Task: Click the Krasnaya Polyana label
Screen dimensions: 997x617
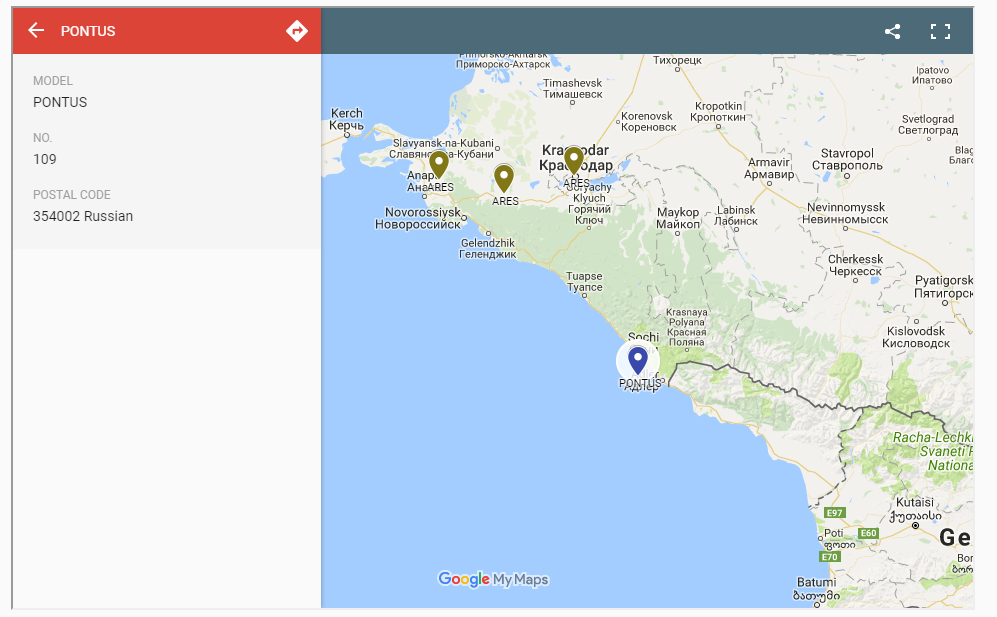Action: pyautogui.click(x=687, y=327)
